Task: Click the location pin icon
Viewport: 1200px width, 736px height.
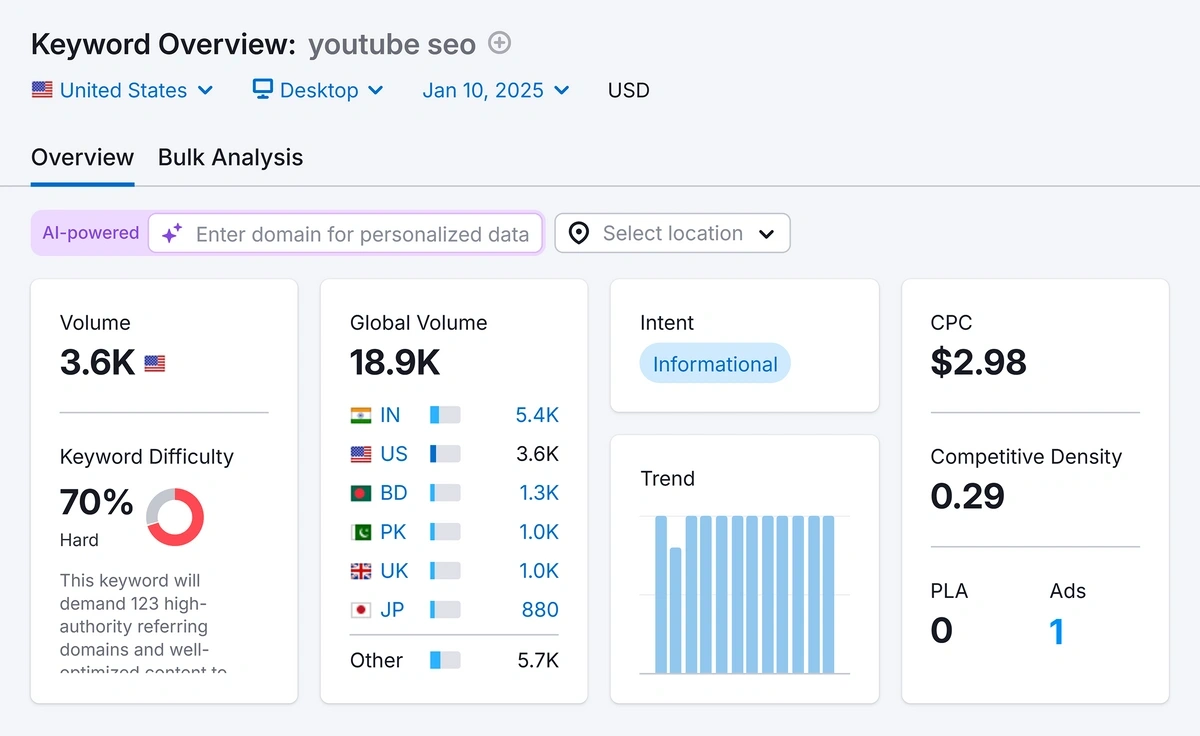Action: [x=578, y=233]
